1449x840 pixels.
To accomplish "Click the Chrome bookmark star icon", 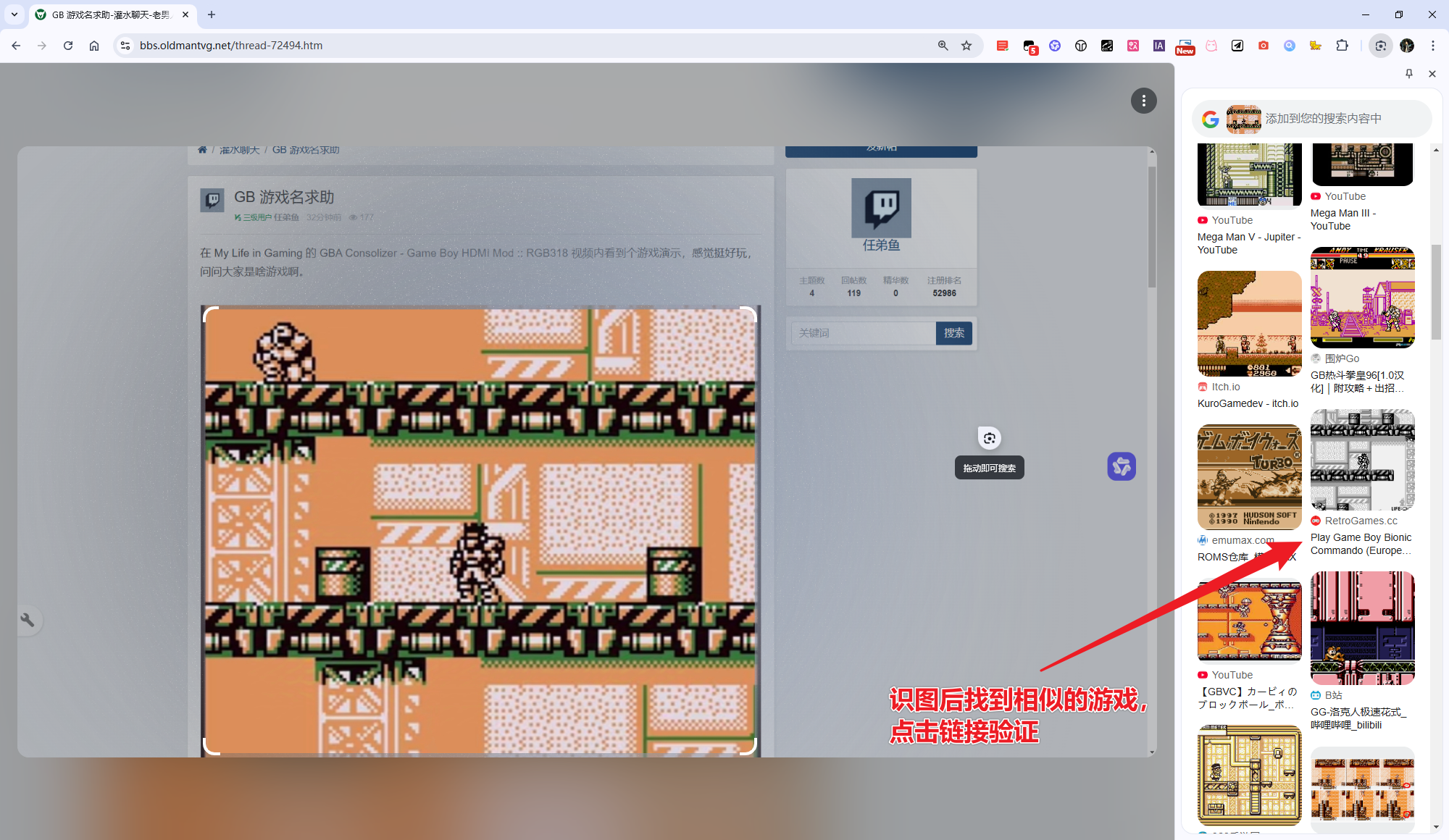I will pos(966,45).
